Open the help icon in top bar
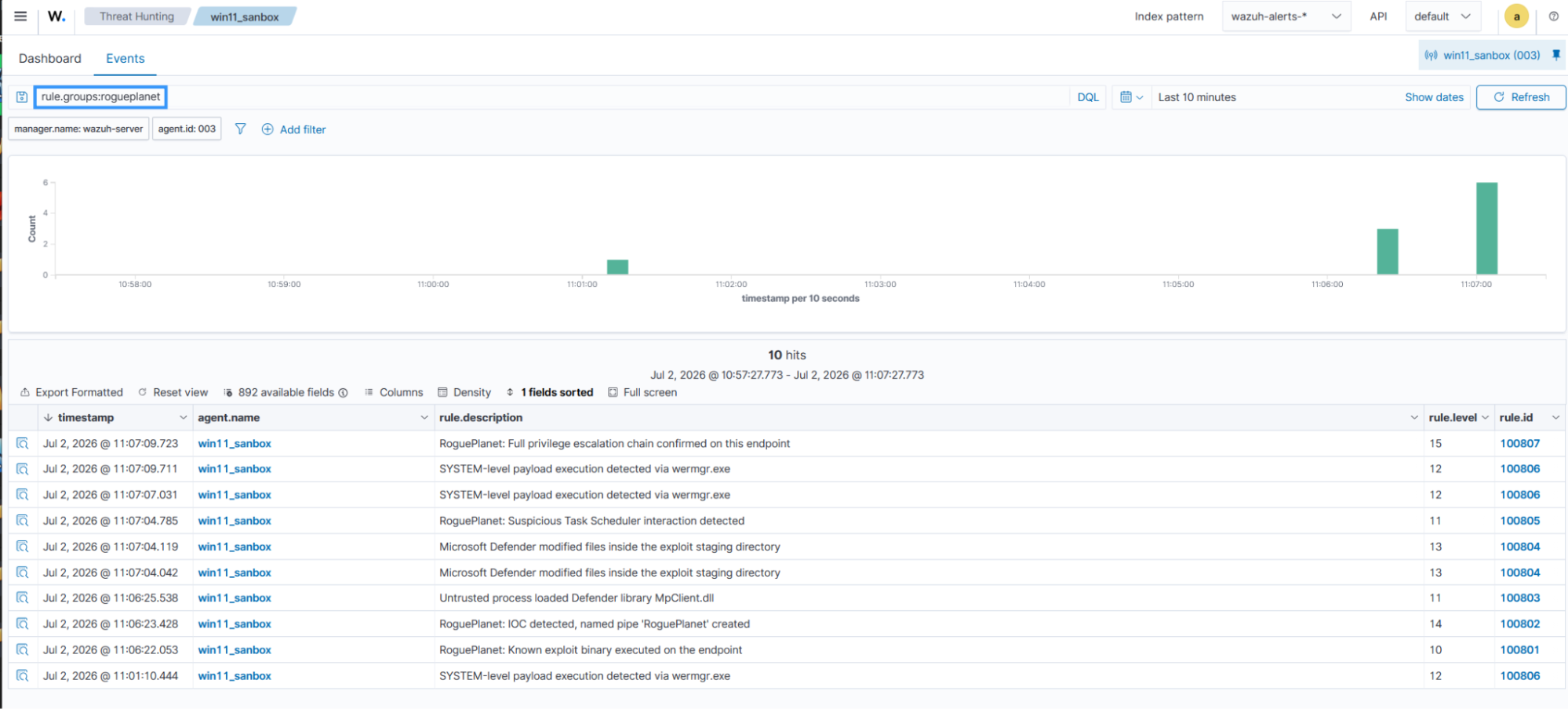The width and height of the screenshot is (1568, 709). [1553, 16]
